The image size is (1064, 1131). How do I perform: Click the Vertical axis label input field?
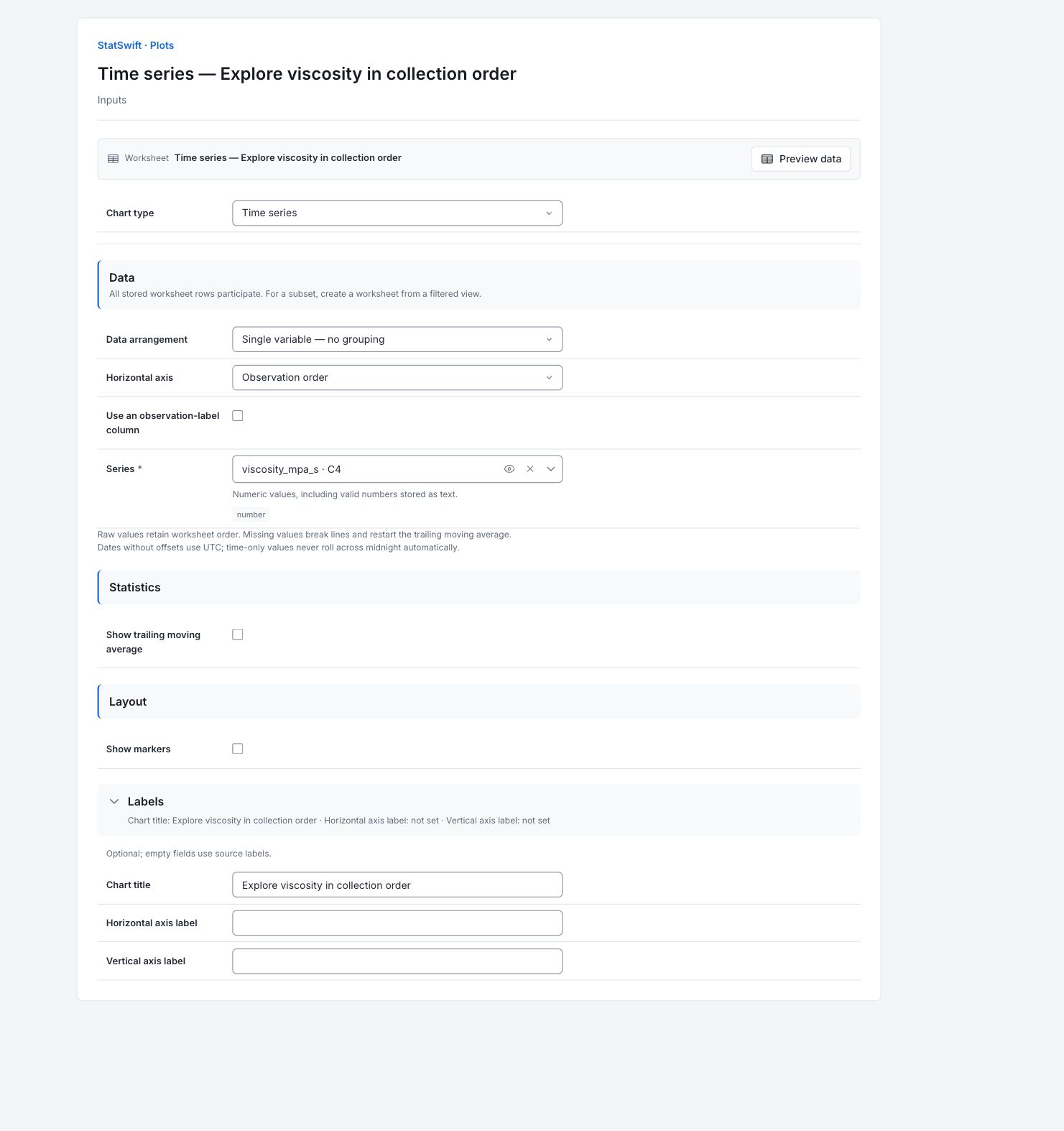[397, 961]
